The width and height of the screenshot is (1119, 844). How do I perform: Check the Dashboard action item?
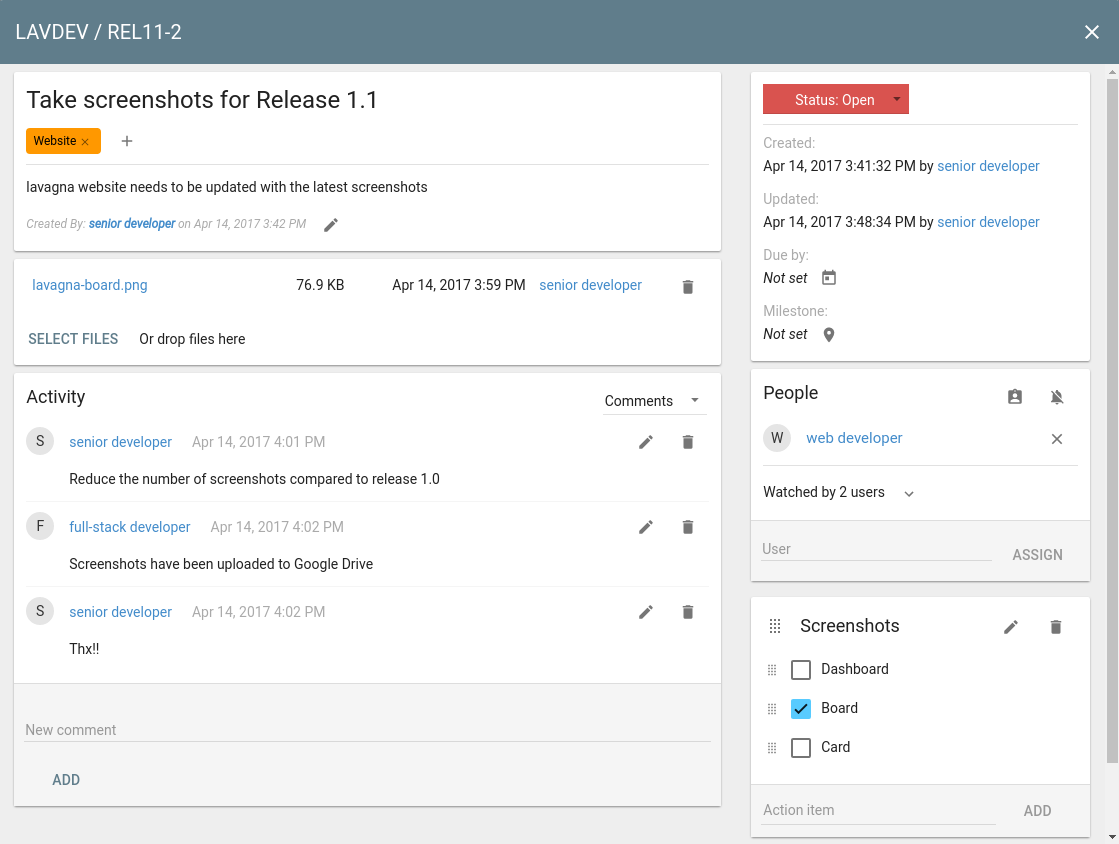pos(801,670)
